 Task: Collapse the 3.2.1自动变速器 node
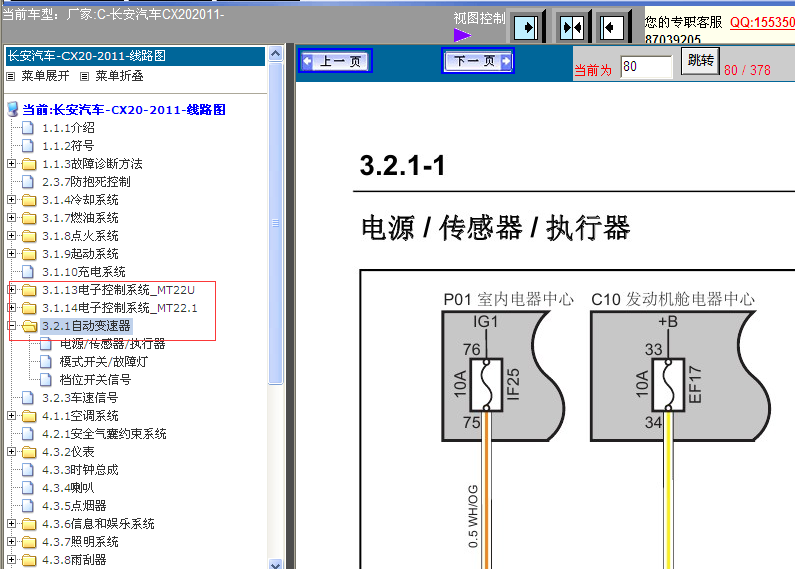pos(11,326)
